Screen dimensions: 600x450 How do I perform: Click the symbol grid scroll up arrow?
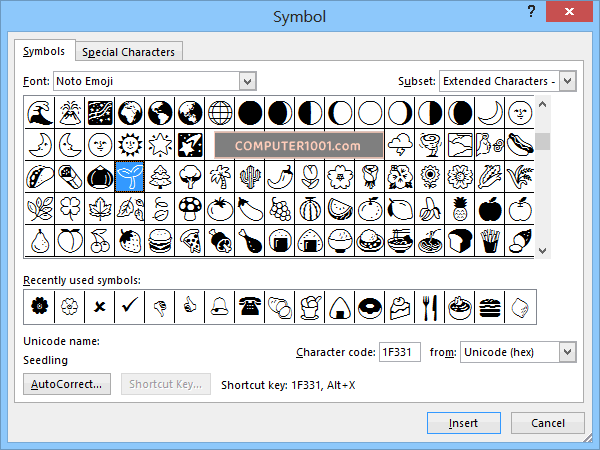(542, 104)
